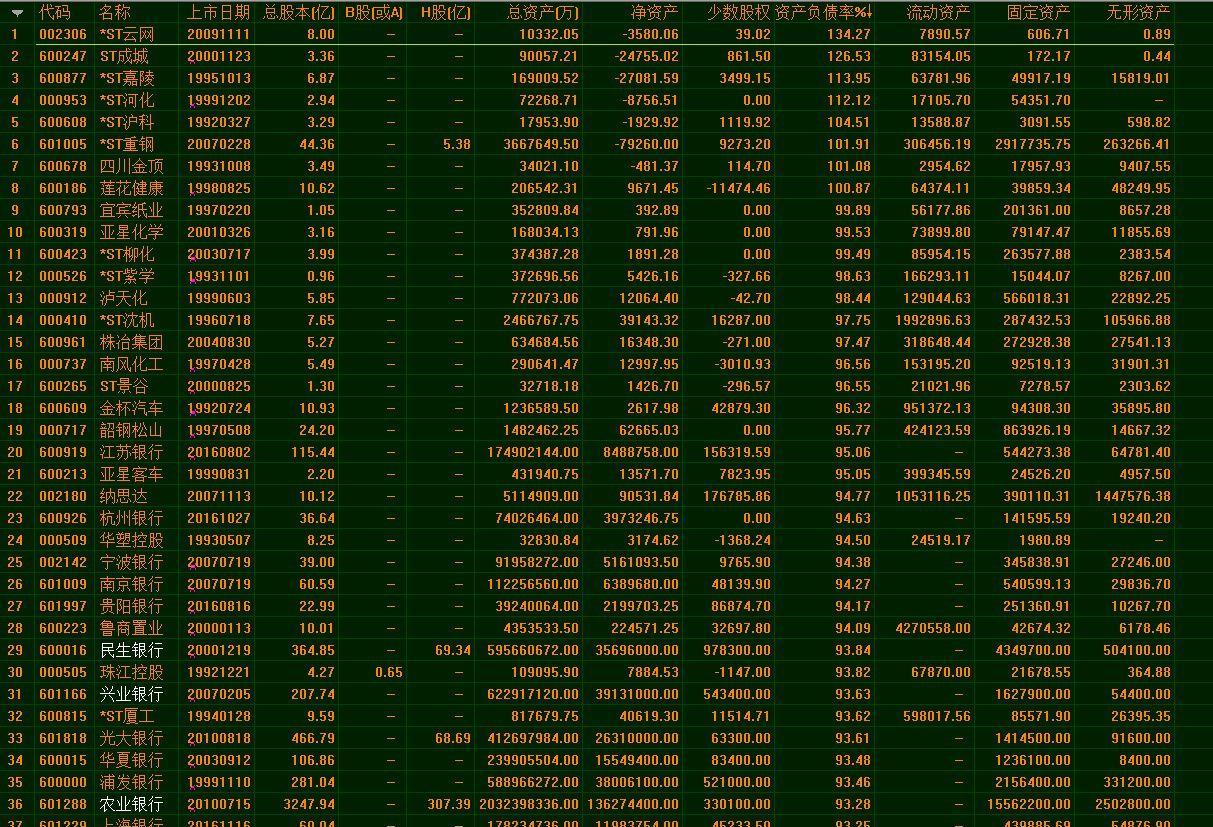Sort by 代码 column header
Screen dimensions: 1213x827
(x=55, y=12)
